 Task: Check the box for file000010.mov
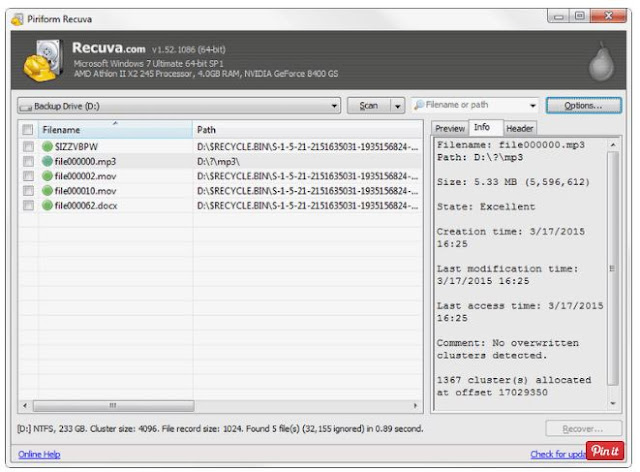click(x=28, y=191)
